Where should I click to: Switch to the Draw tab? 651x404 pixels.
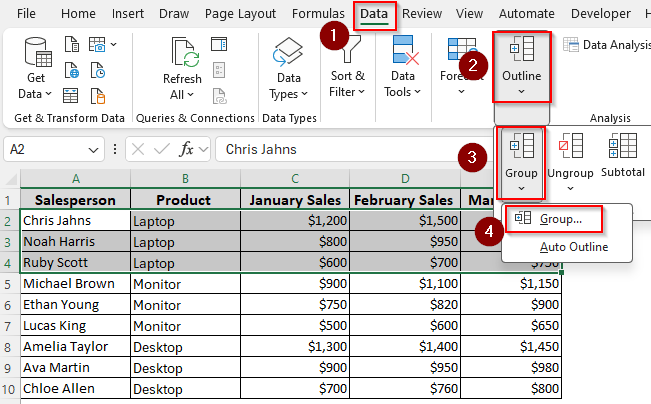174,14
